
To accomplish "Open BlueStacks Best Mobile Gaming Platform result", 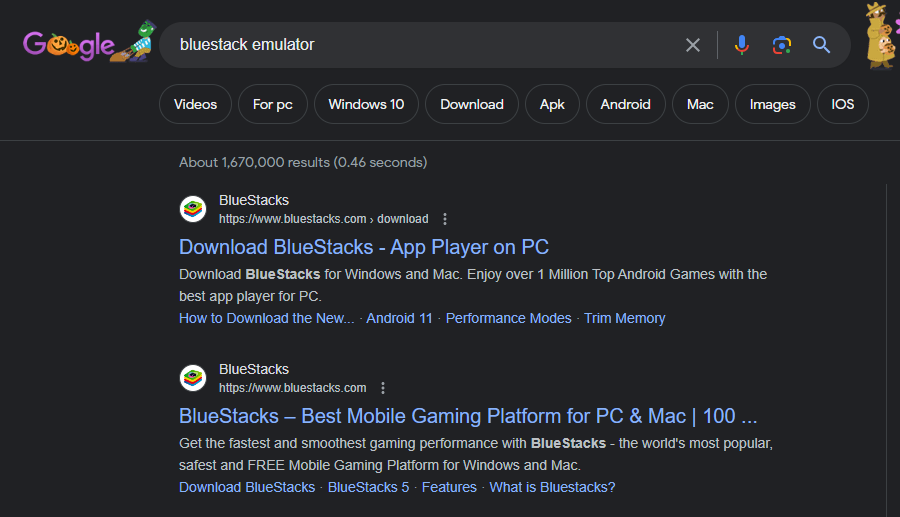I will point(468,417).
